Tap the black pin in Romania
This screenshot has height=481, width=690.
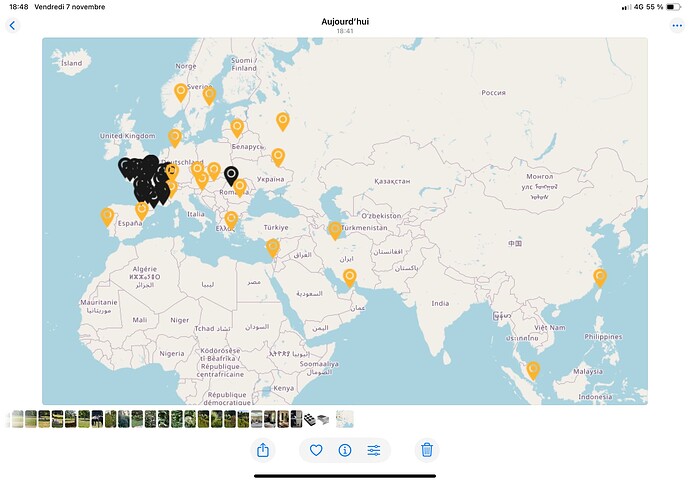(x=231, y=175)
